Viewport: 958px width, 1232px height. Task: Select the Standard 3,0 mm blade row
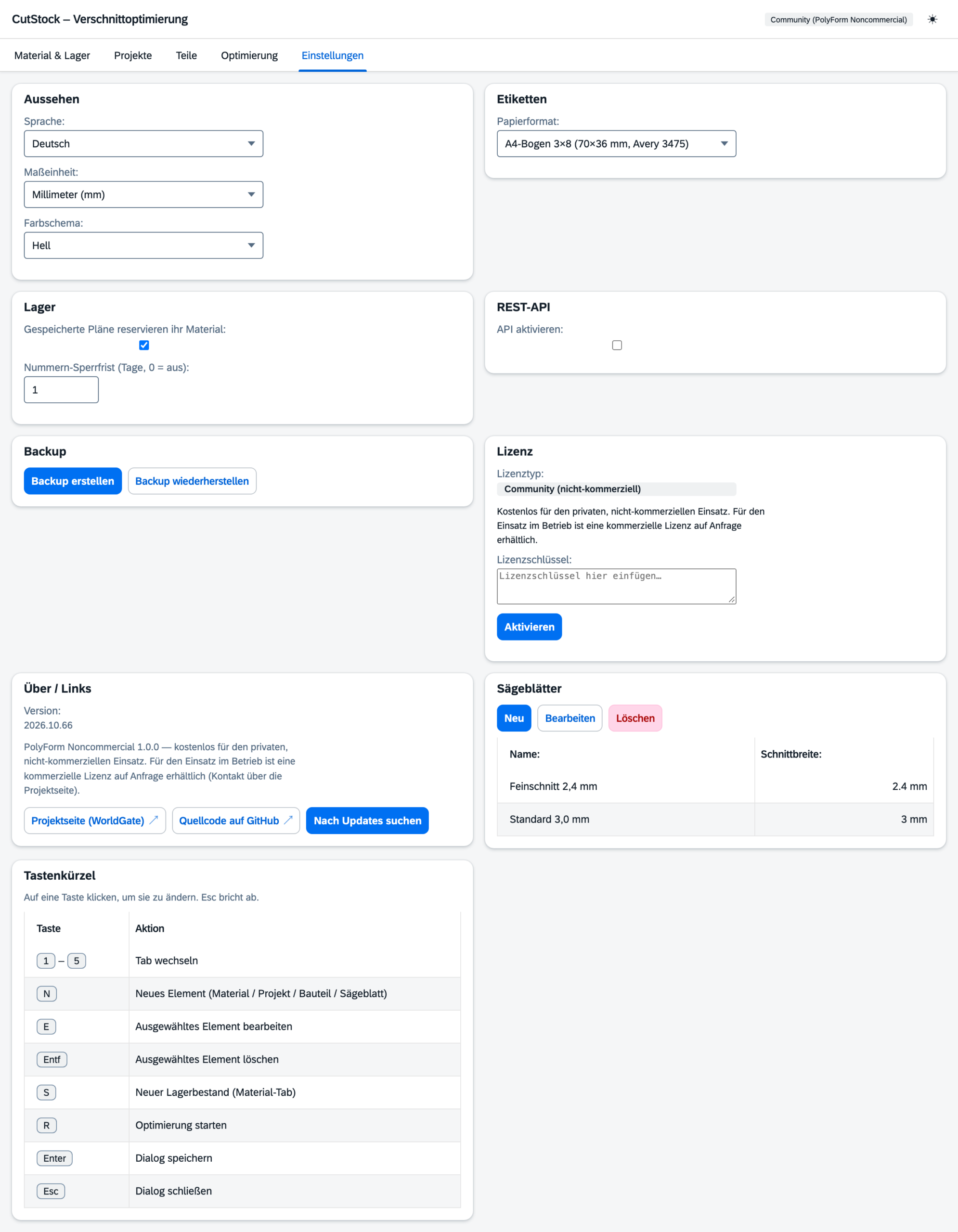(x=715, y=819)
